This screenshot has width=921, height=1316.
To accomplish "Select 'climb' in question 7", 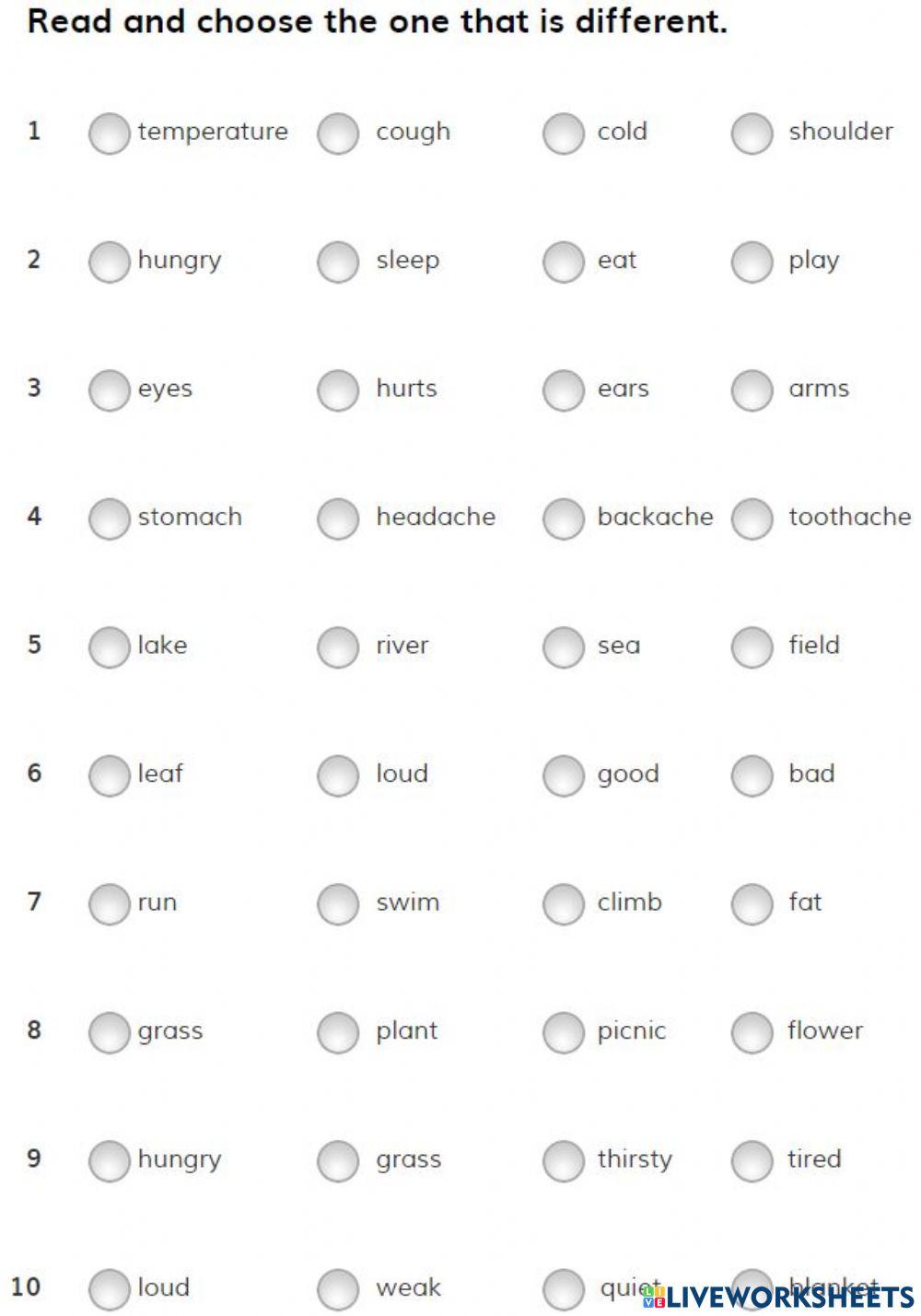I will 563,904.
